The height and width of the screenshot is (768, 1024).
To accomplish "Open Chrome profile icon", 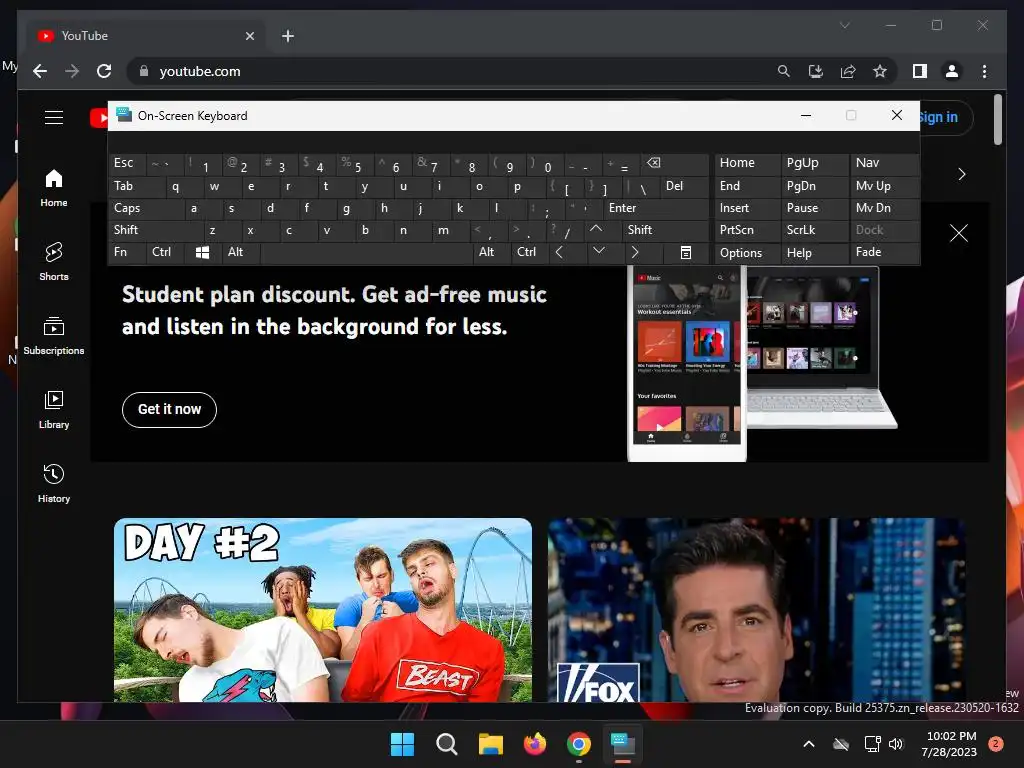I will point(952,71).
